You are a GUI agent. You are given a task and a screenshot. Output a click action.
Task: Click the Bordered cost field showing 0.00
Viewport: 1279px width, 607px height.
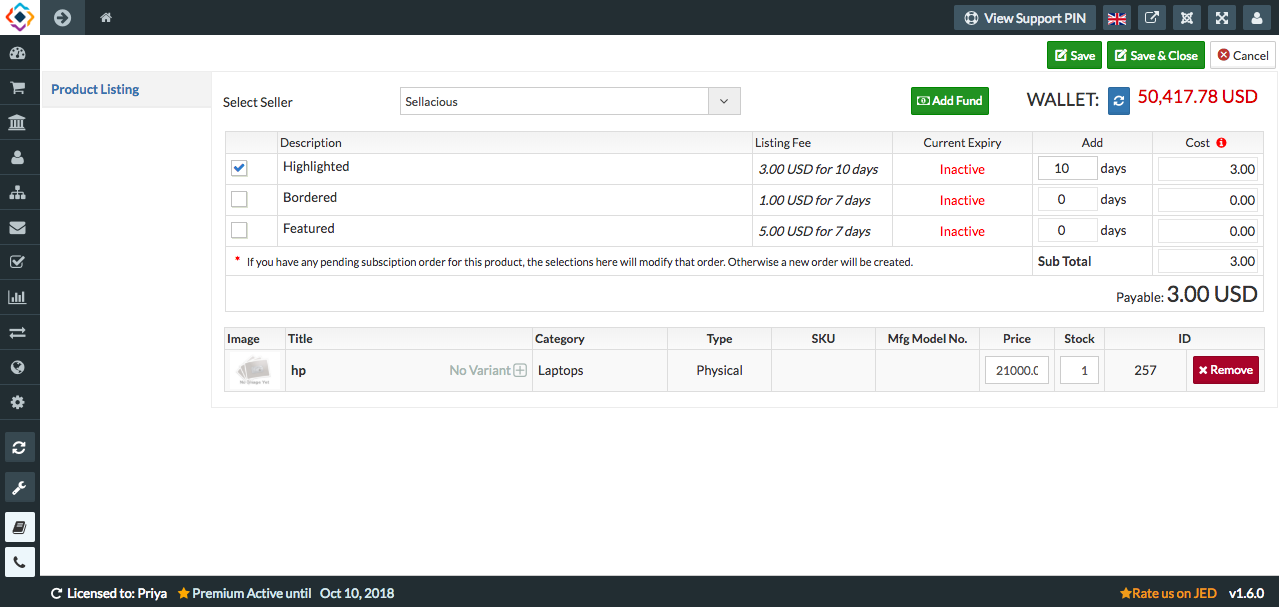(x=1208, y=200)
